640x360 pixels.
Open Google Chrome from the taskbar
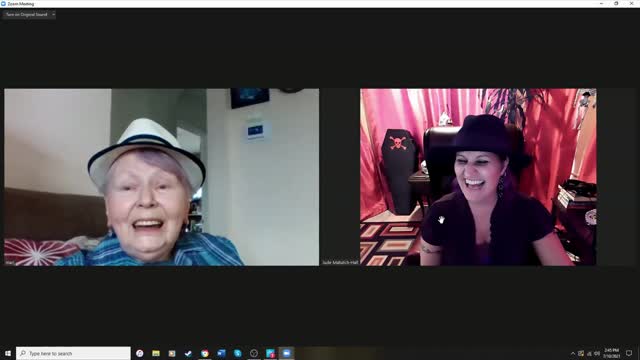click(x=204, y=353)
